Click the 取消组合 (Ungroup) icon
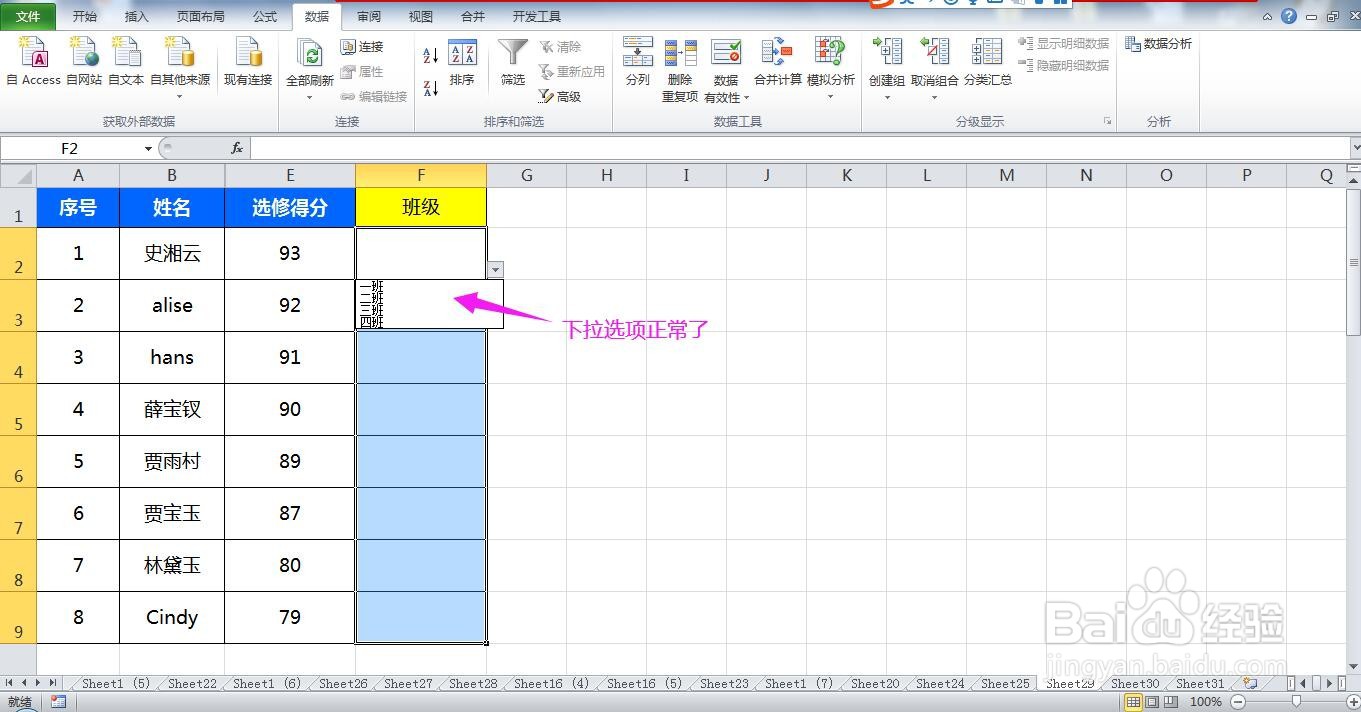Screen dimensions: 1361x712 [x=934, y=55]
